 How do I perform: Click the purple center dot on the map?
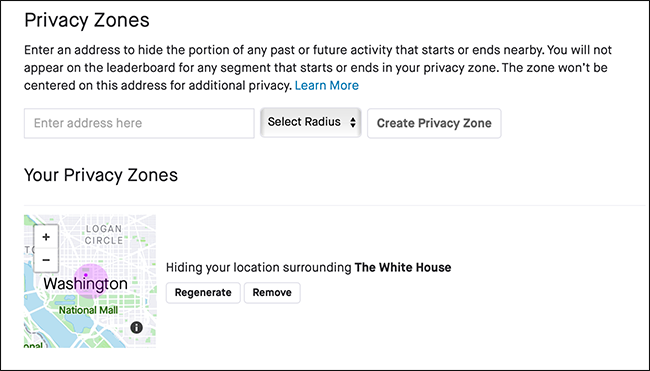tap(86, 275)
